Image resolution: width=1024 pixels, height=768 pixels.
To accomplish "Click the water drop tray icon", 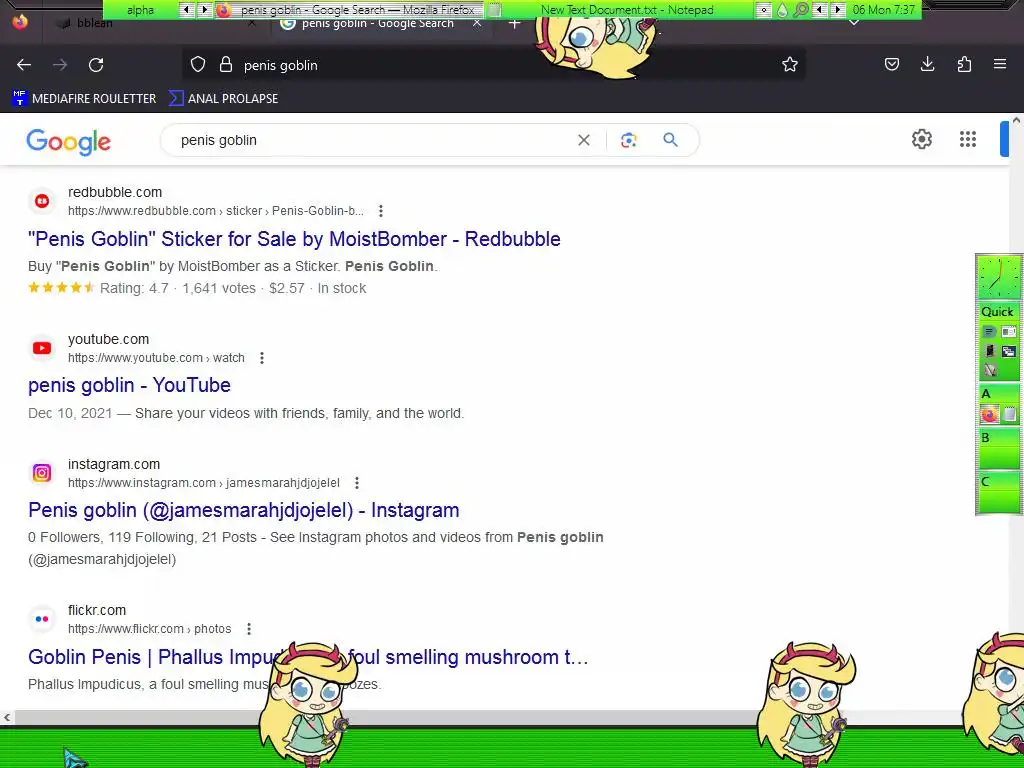I will [x=782, y=10].
